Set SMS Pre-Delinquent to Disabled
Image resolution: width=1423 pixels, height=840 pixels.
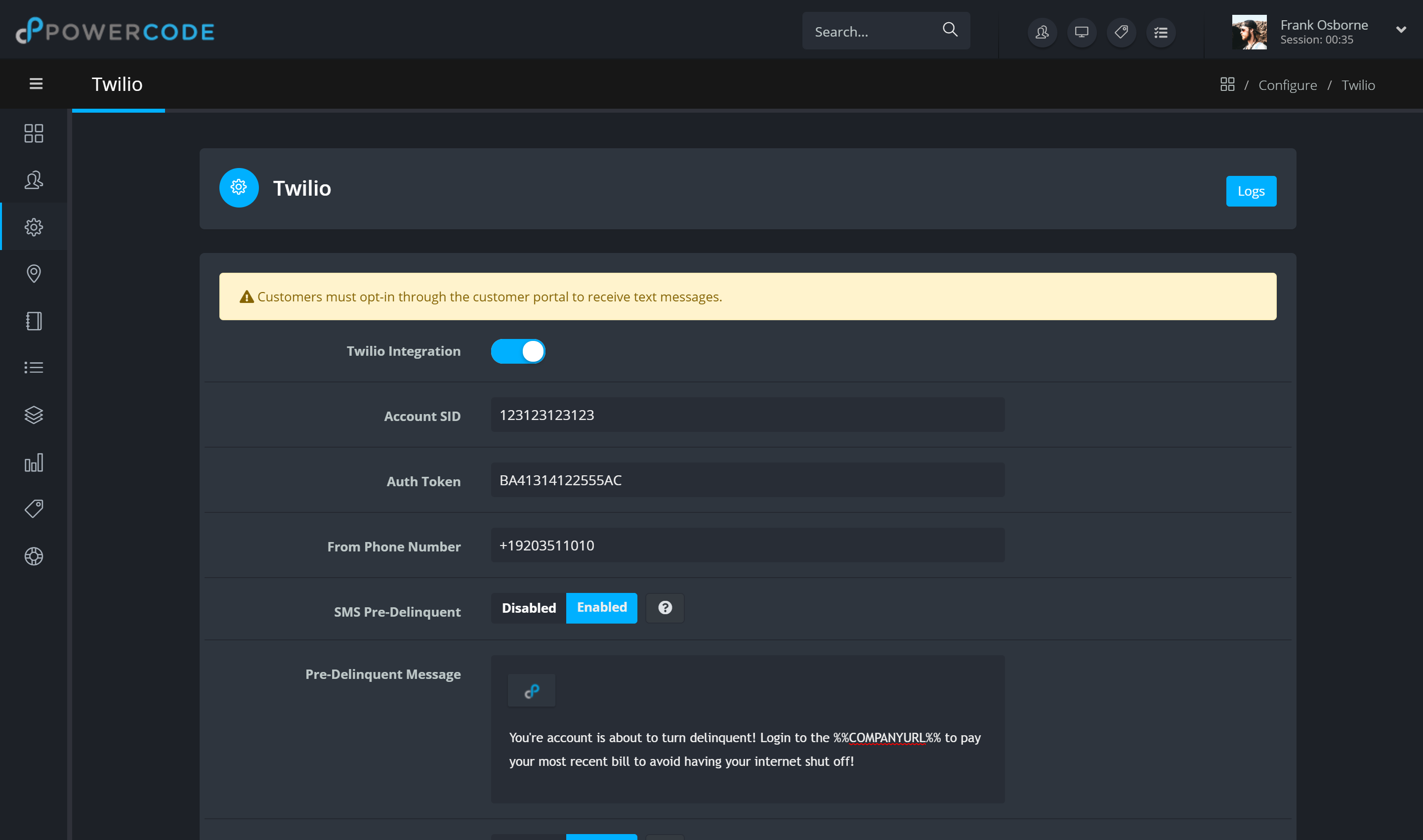529,608
